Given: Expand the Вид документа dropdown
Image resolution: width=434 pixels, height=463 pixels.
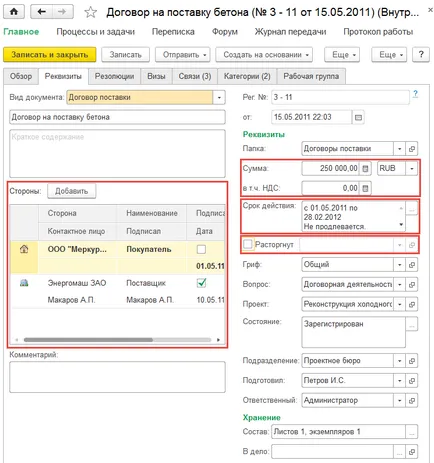Looking at the screenshot, I should (x=219, y=97).
